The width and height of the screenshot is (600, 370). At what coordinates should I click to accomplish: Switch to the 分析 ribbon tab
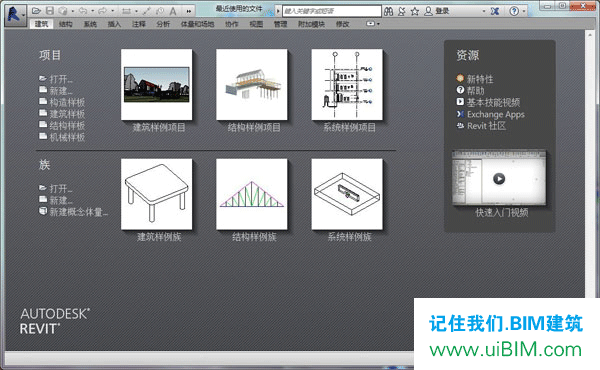(163, 24)
